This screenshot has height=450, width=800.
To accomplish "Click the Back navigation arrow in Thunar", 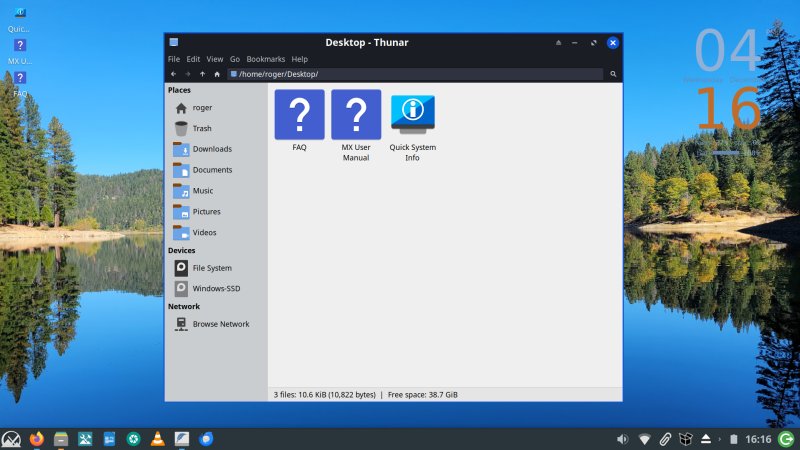I will click(x=174, y=74).
